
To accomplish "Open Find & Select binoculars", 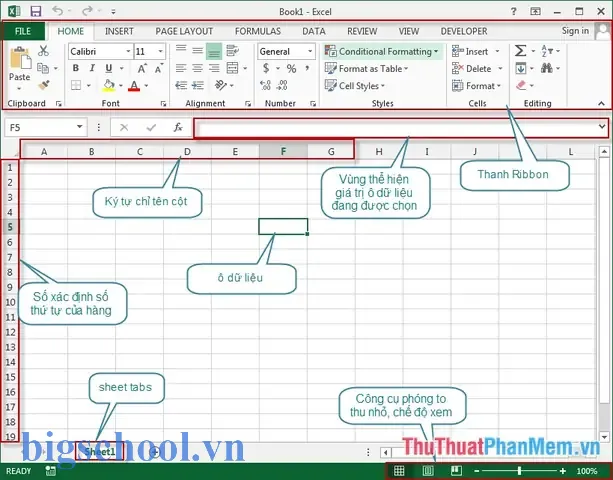I will pos(547,68).
